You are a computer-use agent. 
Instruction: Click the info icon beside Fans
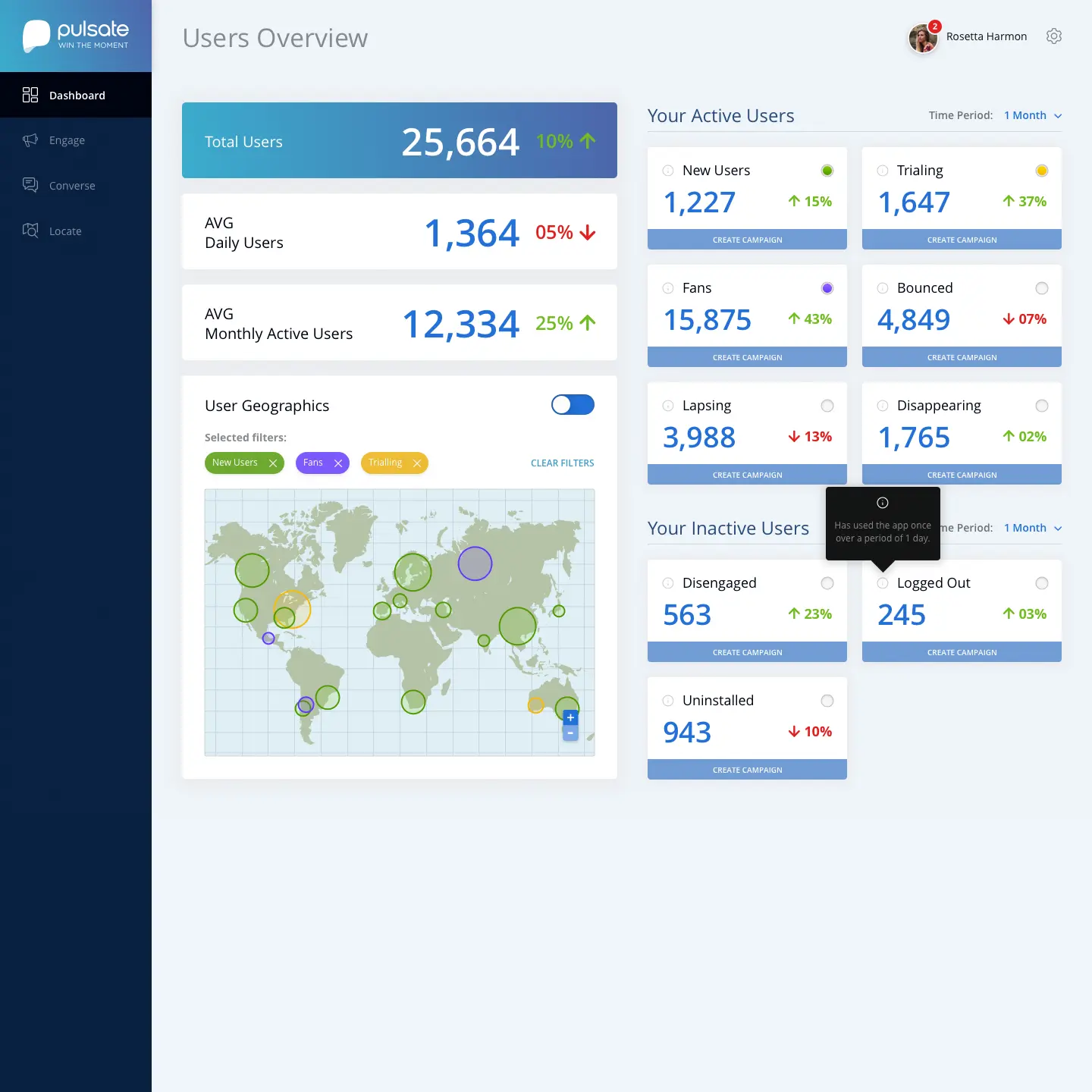coord(668,288)
